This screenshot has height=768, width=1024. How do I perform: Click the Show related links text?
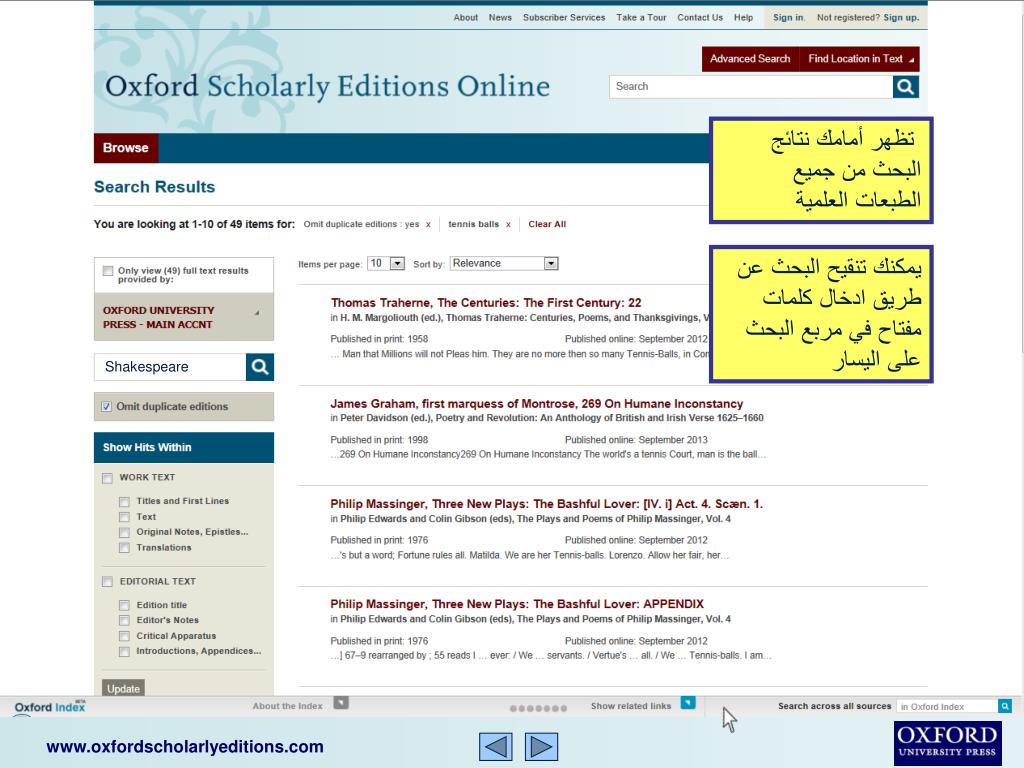click(631, 706)
